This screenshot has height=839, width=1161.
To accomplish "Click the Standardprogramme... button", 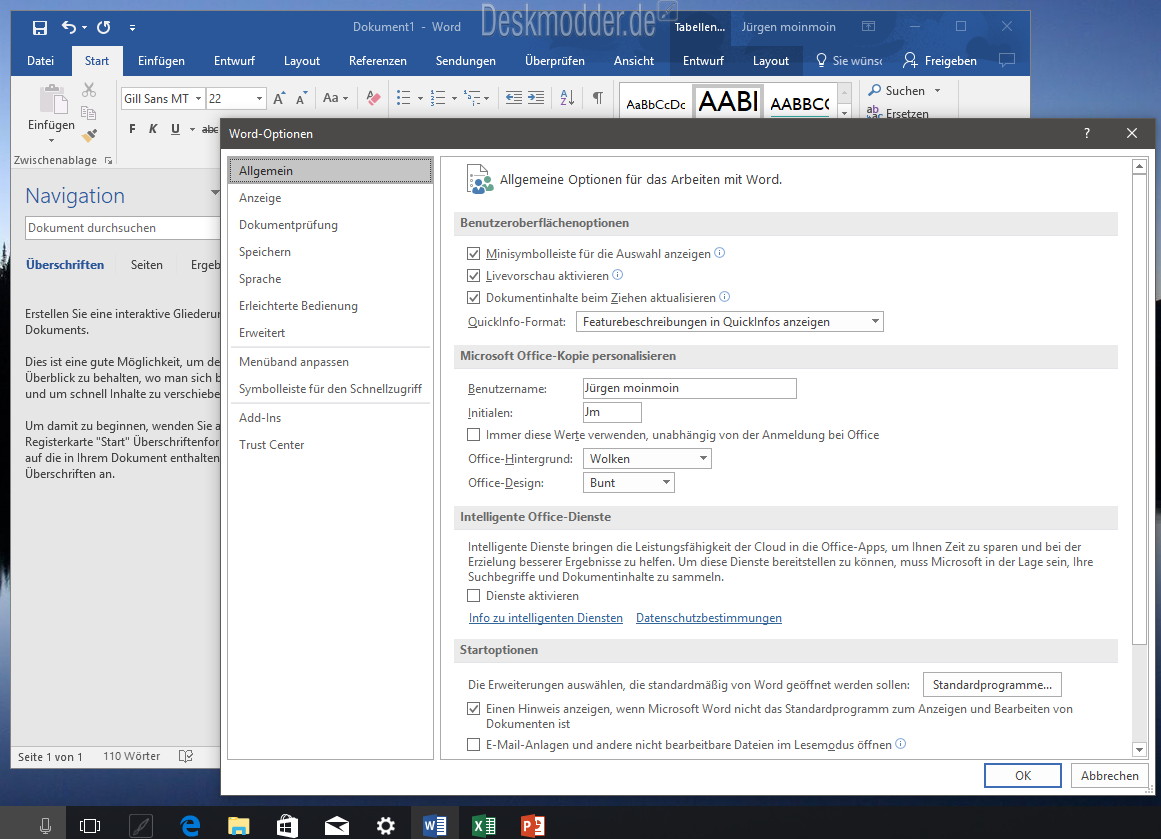I will click(x=992, y=685).
